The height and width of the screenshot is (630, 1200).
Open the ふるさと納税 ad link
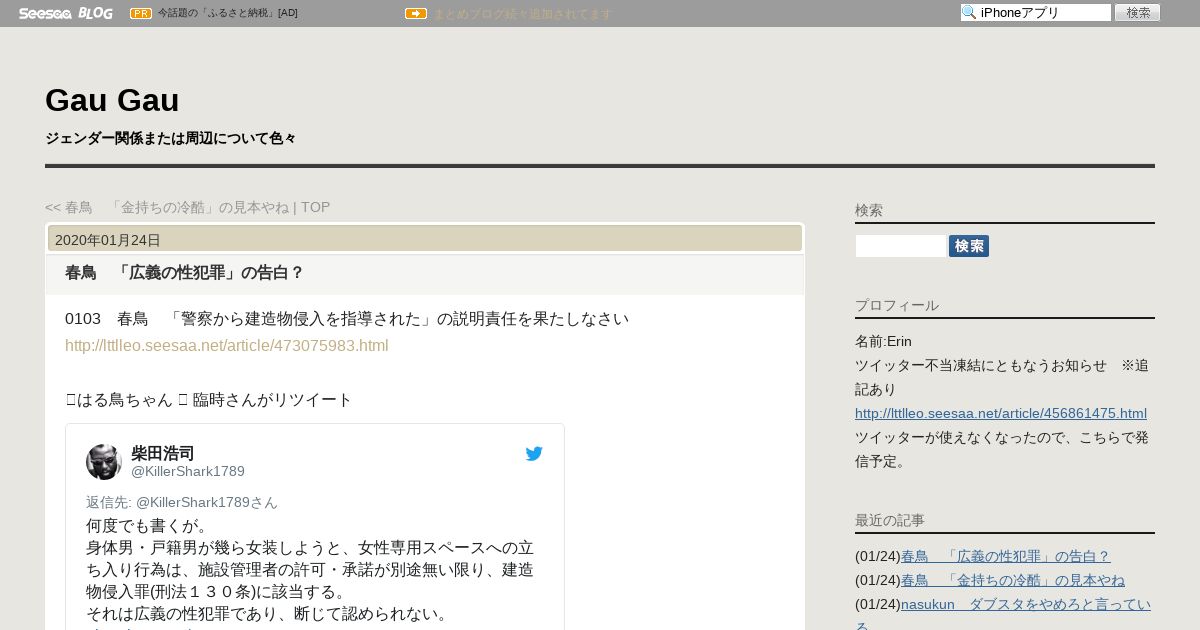(x=228, y=13)
